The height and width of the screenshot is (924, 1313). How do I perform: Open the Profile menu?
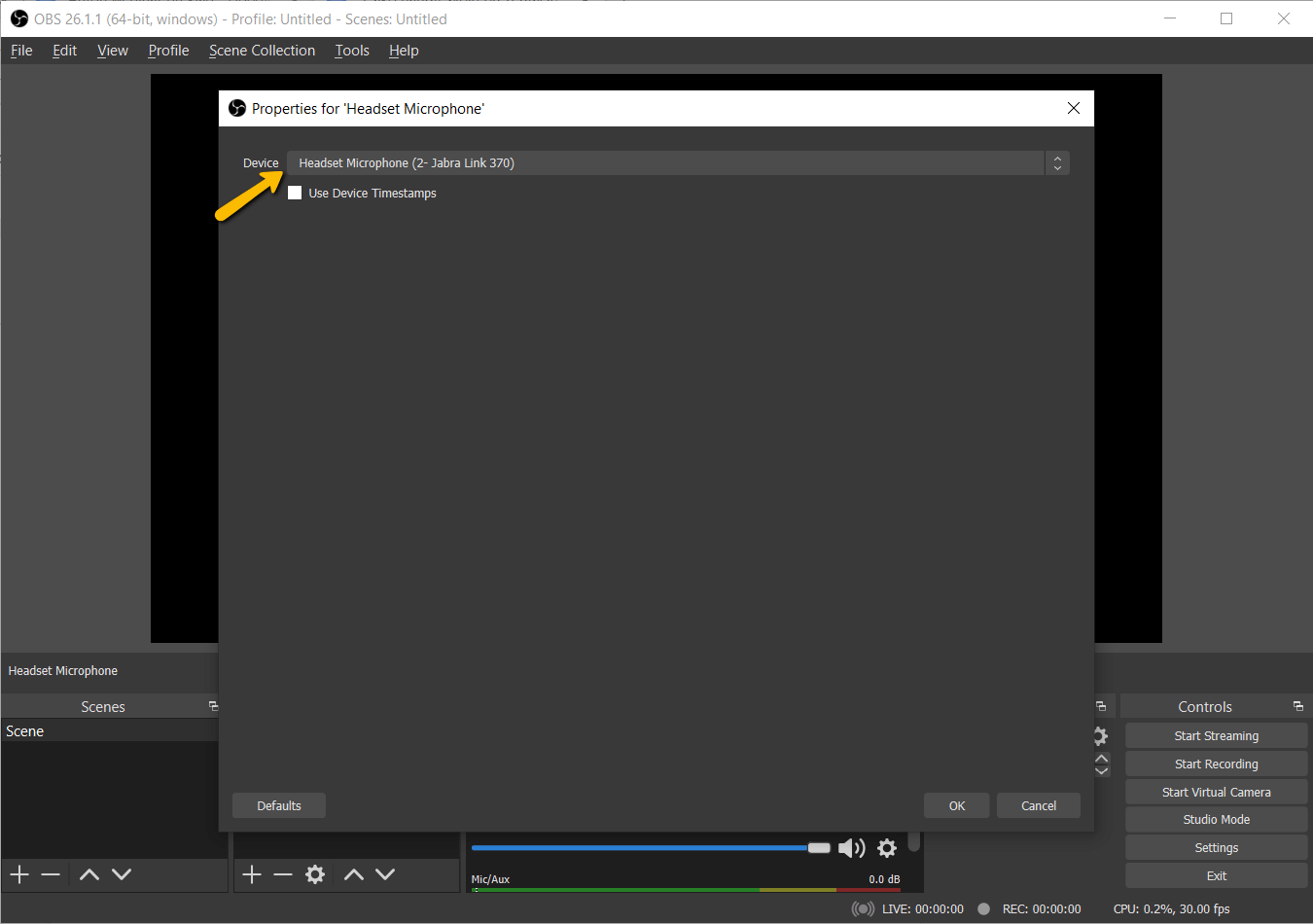point(168,51)
